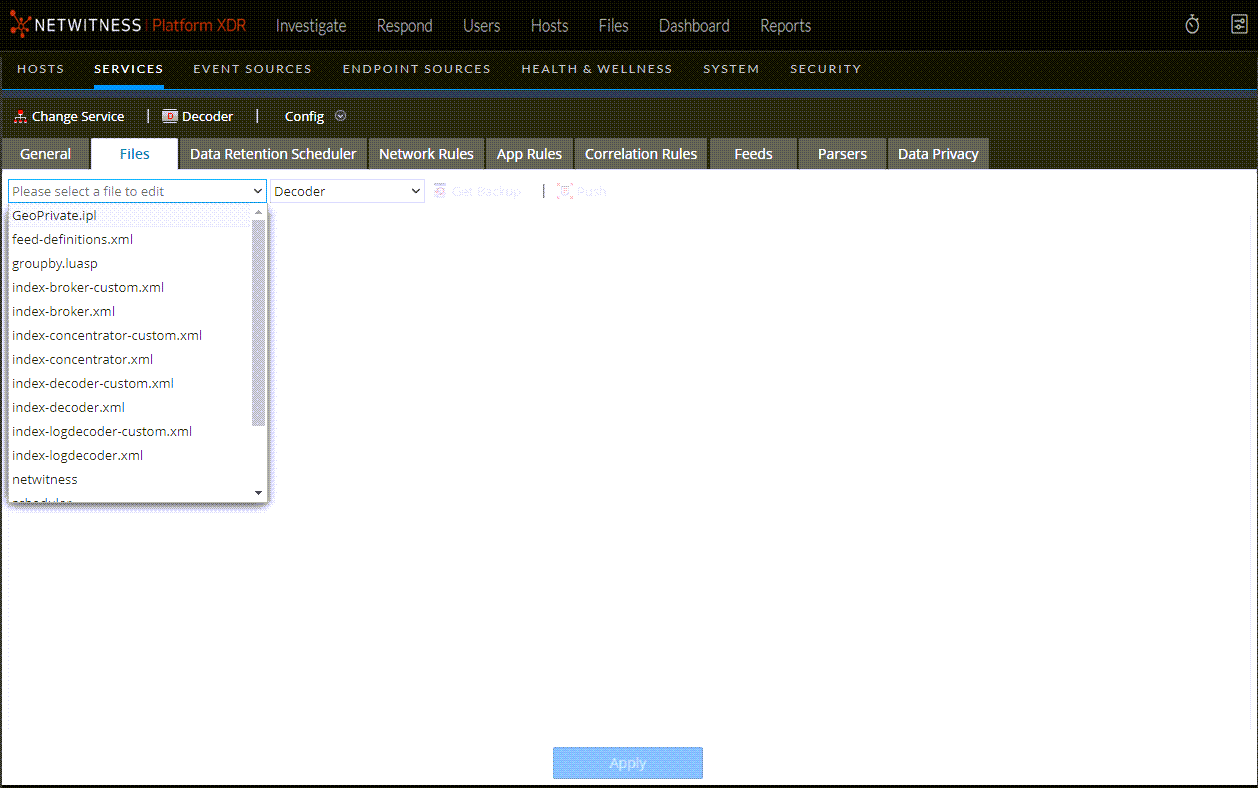Viewport: 1258px width, 788px height.
Task: Open the Investigate menu
Action: click(x=310, y=26)
